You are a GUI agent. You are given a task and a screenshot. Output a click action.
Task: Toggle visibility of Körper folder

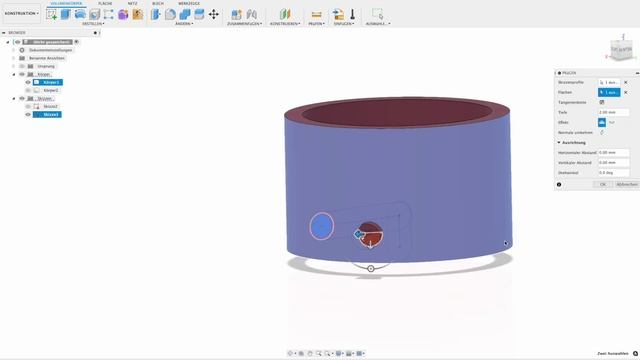tap(22, 74)
